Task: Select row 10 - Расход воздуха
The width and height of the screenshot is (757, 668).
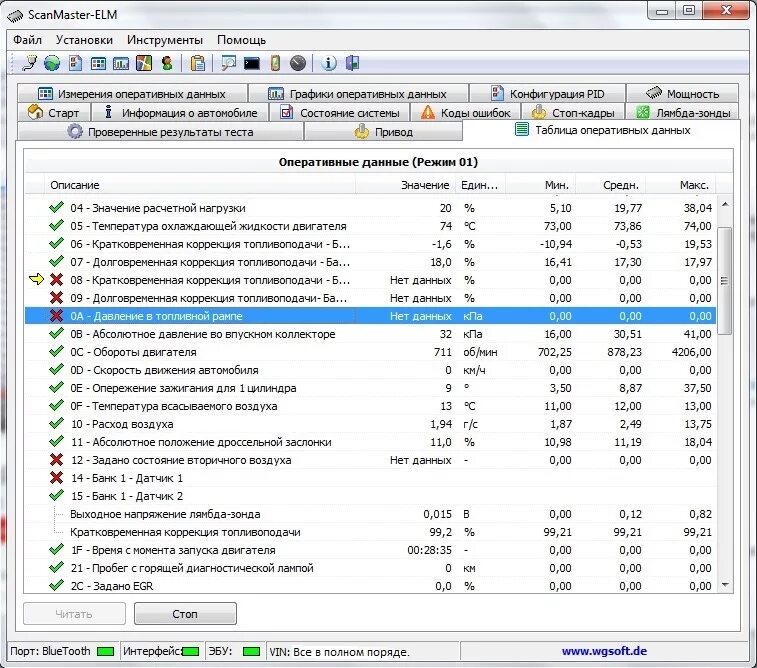Action: pos(370,424)
